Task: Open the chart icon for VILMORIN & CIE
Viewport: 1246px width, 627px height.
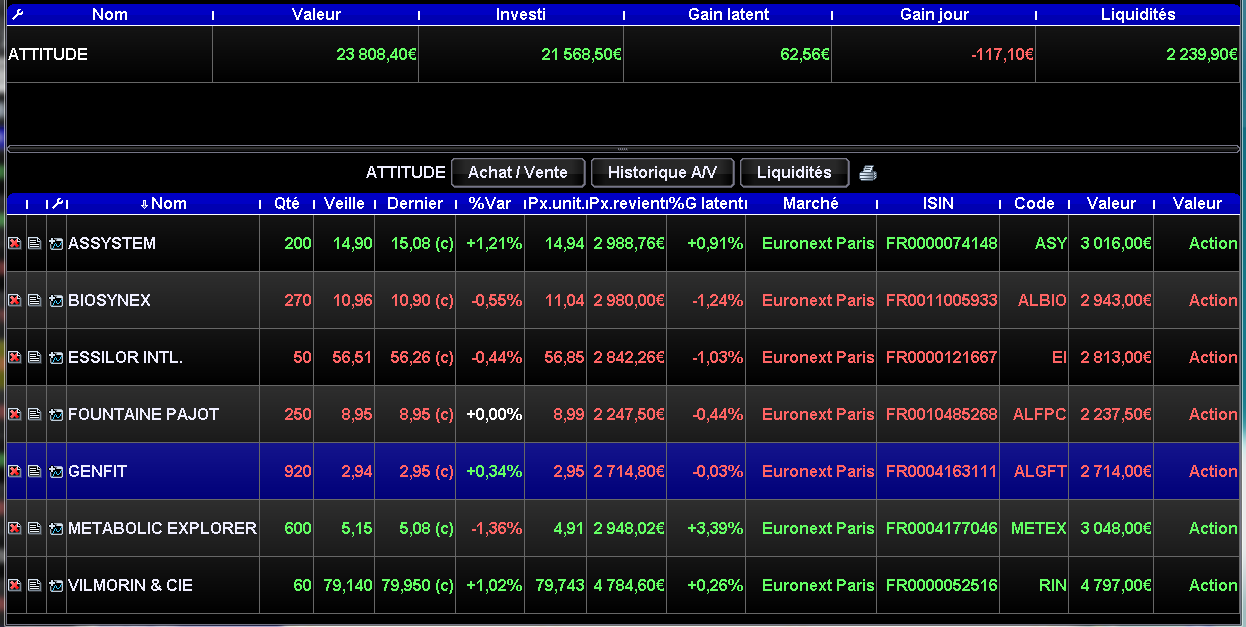Action: 56,585
